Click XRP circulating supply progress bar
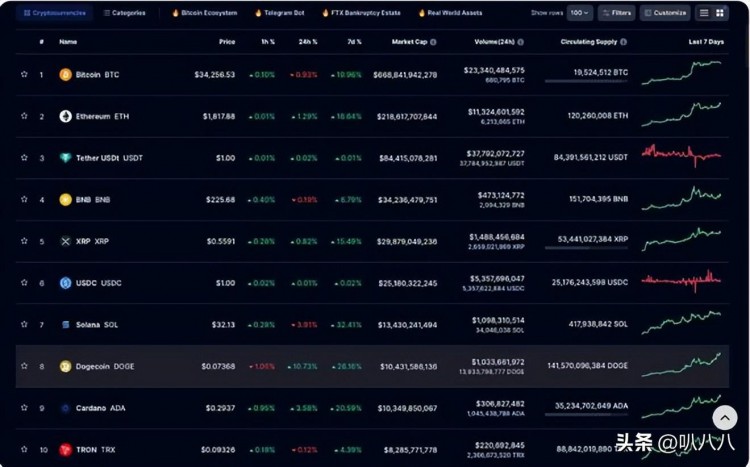This screenshot has width=750, height=467. [x=586, y=248]
